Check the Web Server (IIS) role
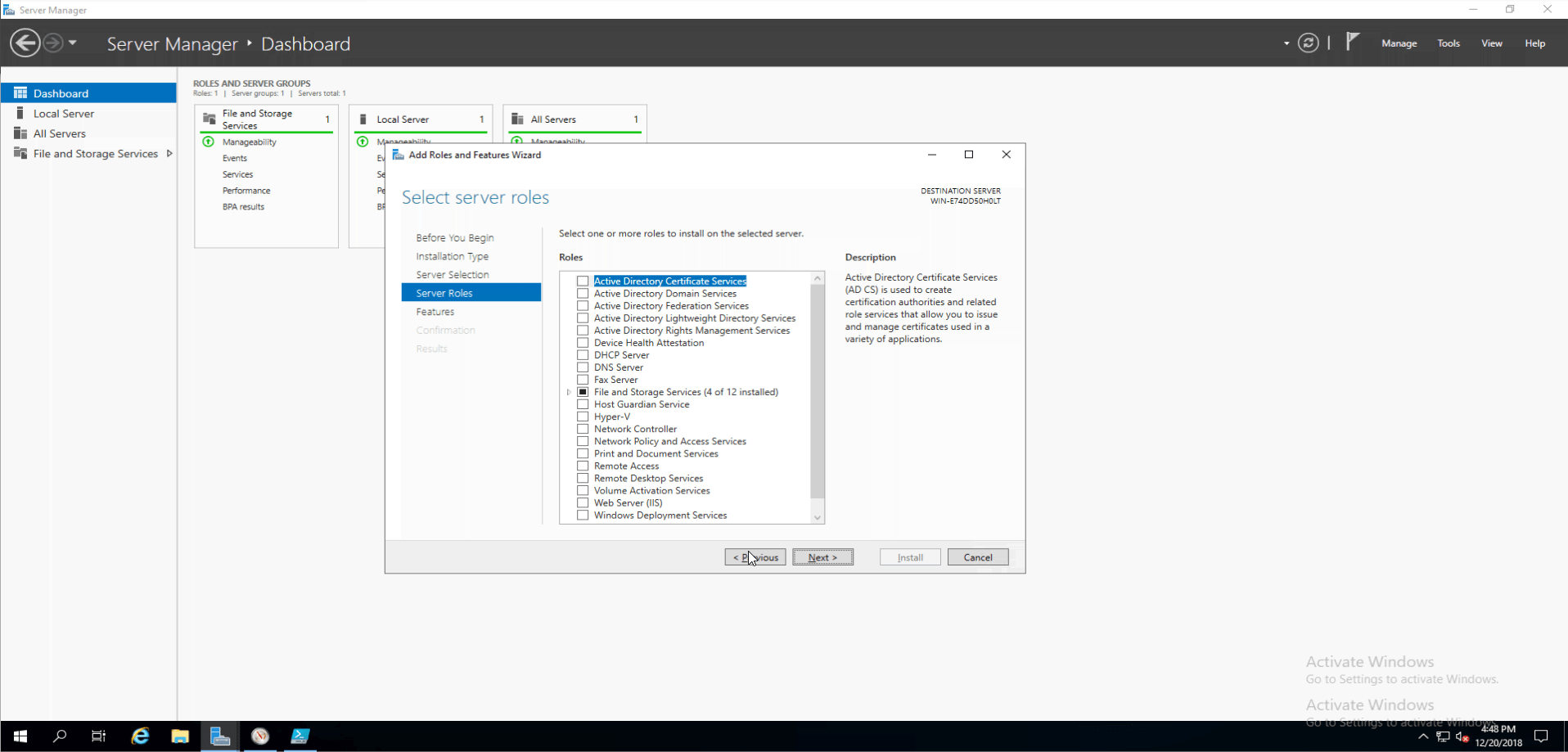The width and height of the screenshot is (1568, 752). 583,503
